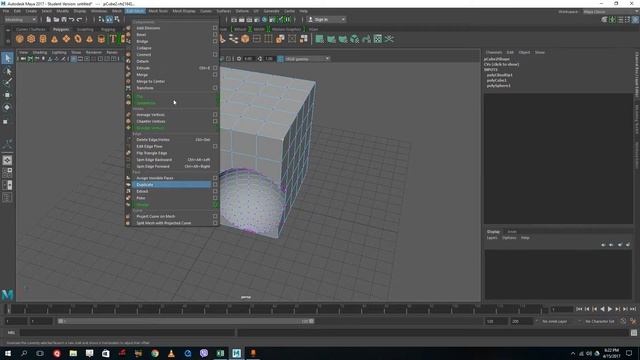640x360 pixels.
Task: Create a polygon cone from shelf
Action: tap(54, 39)
